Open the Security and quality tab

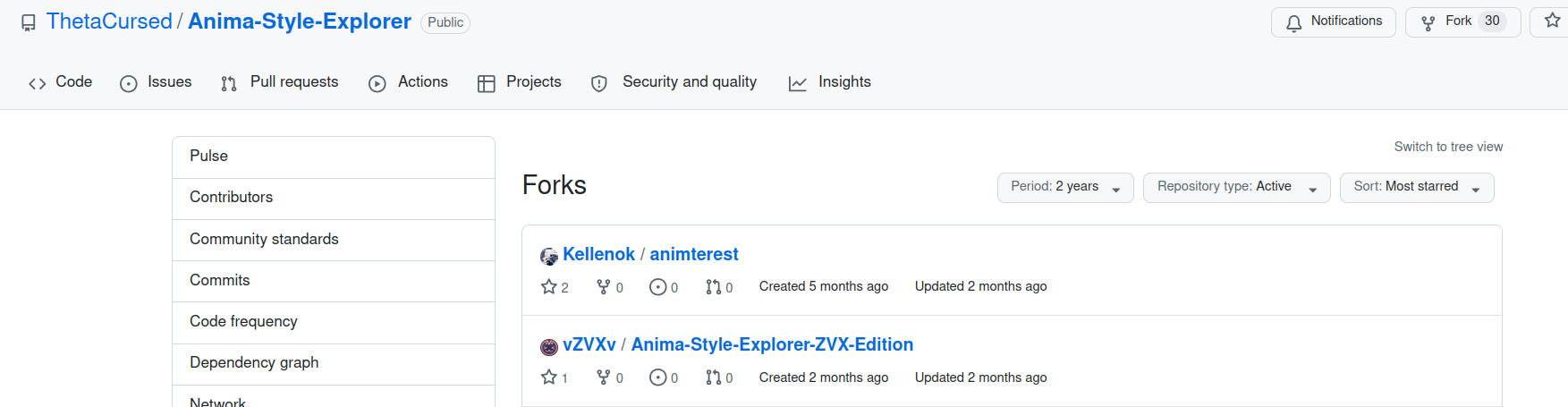674,82
